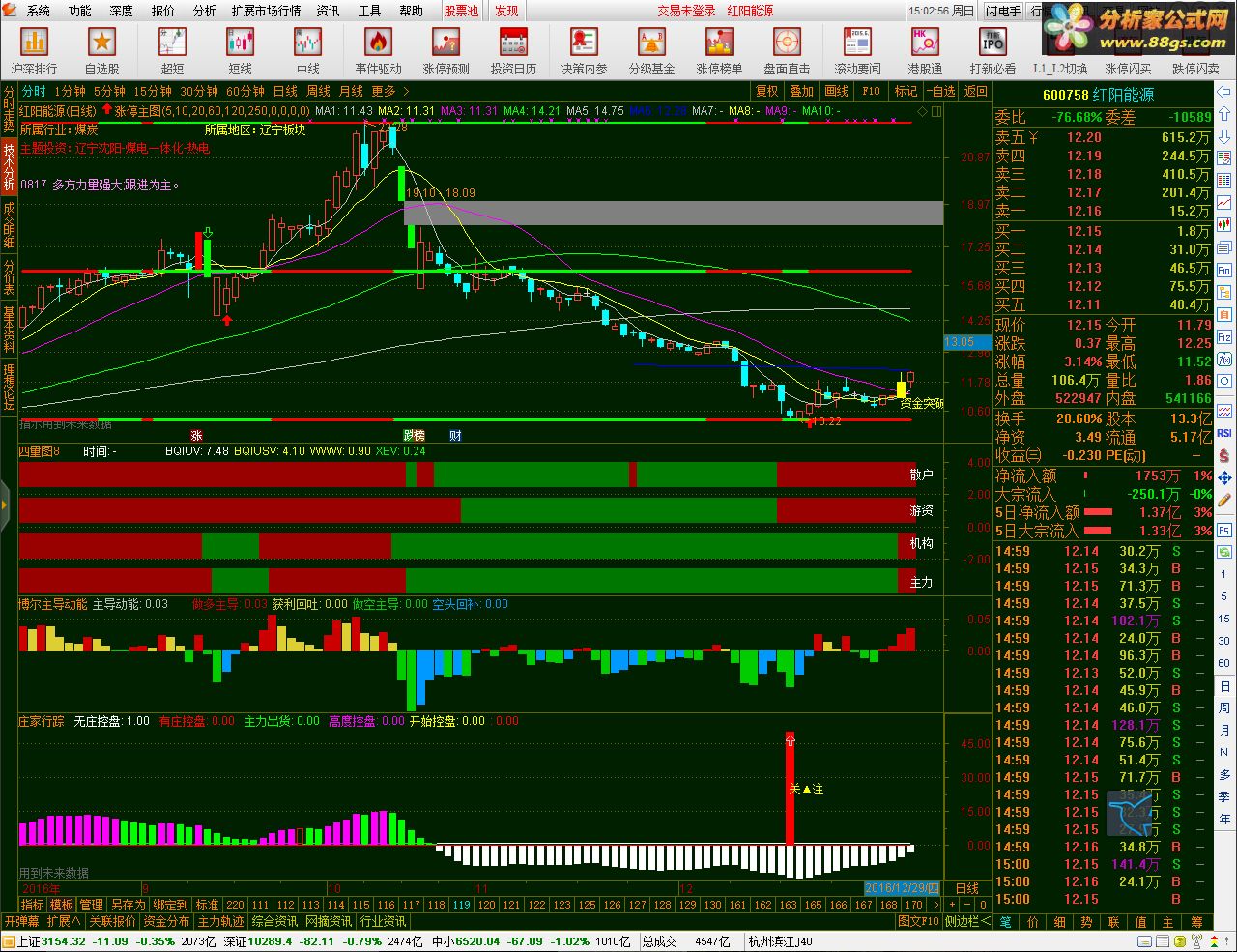
Task: Open the 侧边栏 sidebar toggle arrow
Action: [x=967, y=922]
